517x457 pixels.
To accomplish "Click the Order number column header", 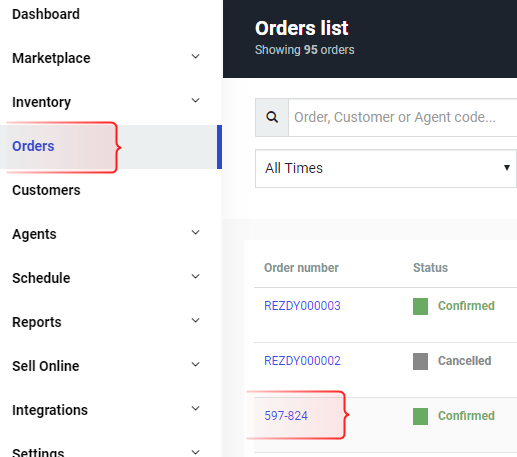I will 301,268.
